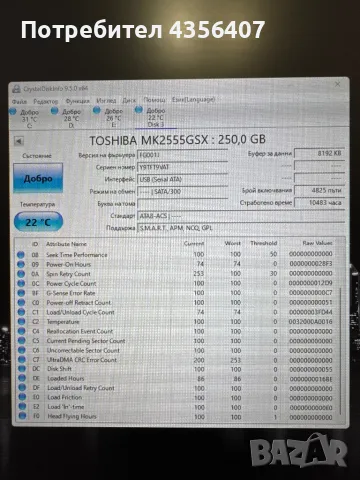
Task: Open the Функция menu
Action: click(x=77, y=101)
